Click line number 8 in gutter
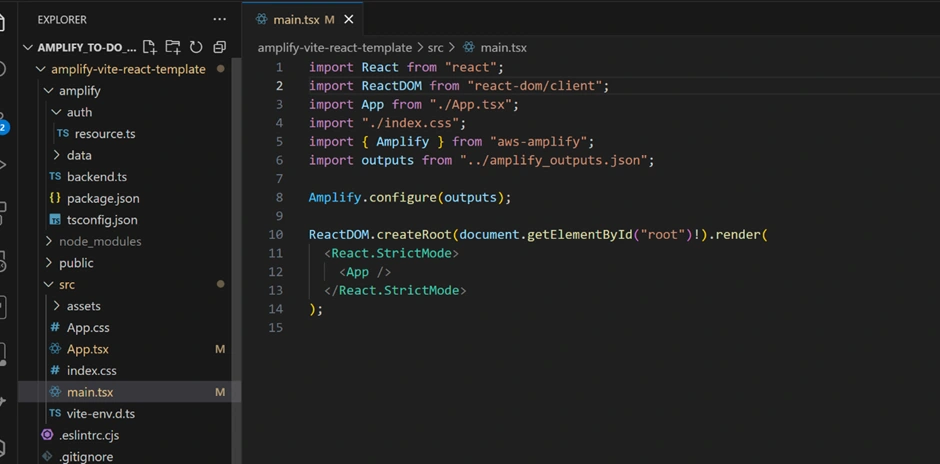The height and width of the screenshot is (464, 940). [x=279, y=197]
